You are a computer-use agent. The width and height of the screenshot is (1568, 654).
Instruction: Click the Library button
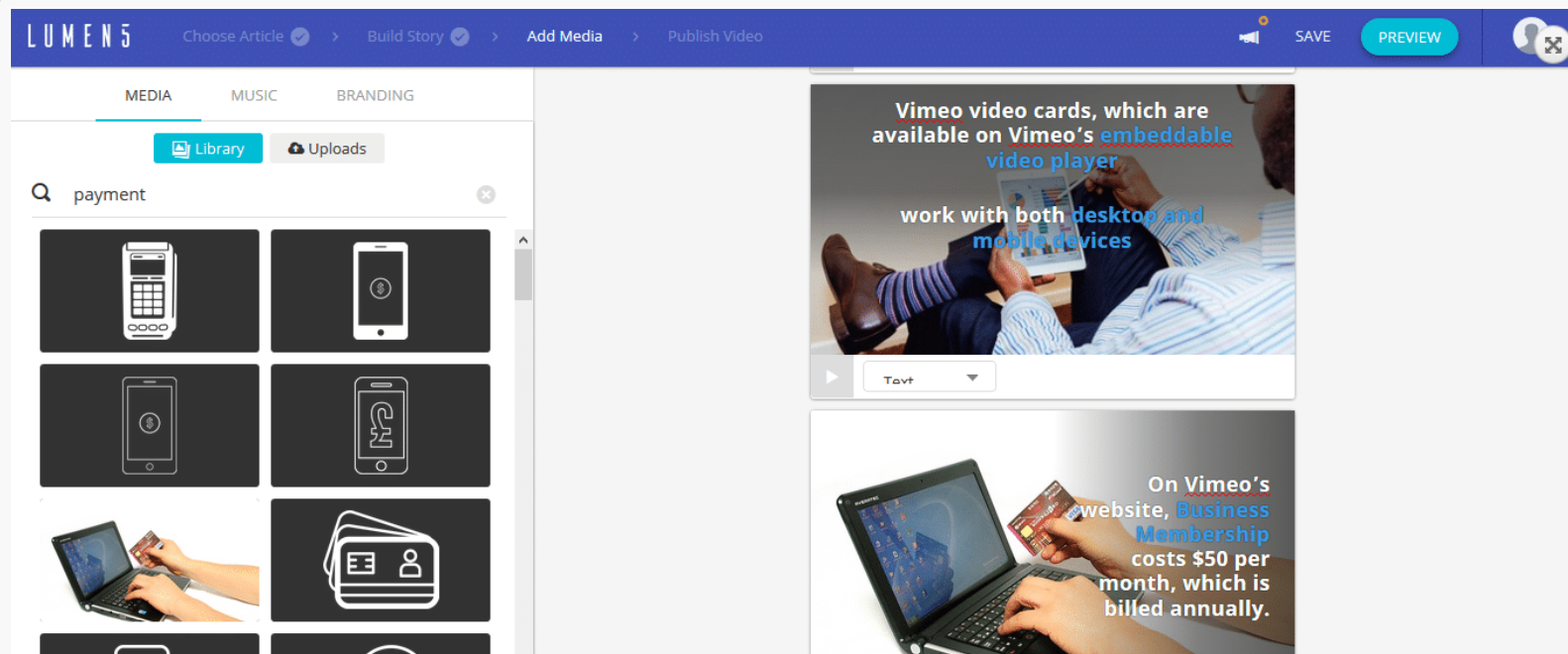tap(208, 149)
